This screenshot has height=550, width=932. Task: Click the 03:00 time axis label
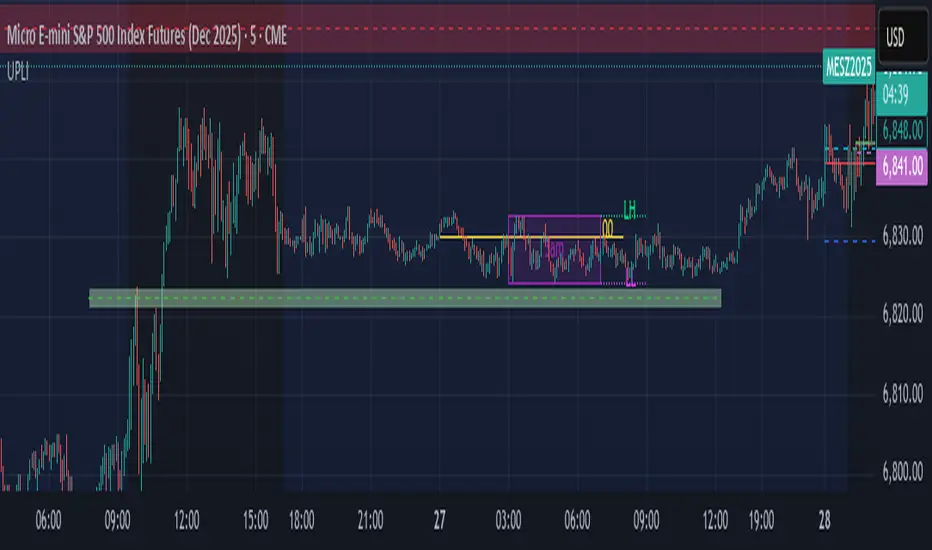pos(508,520)
